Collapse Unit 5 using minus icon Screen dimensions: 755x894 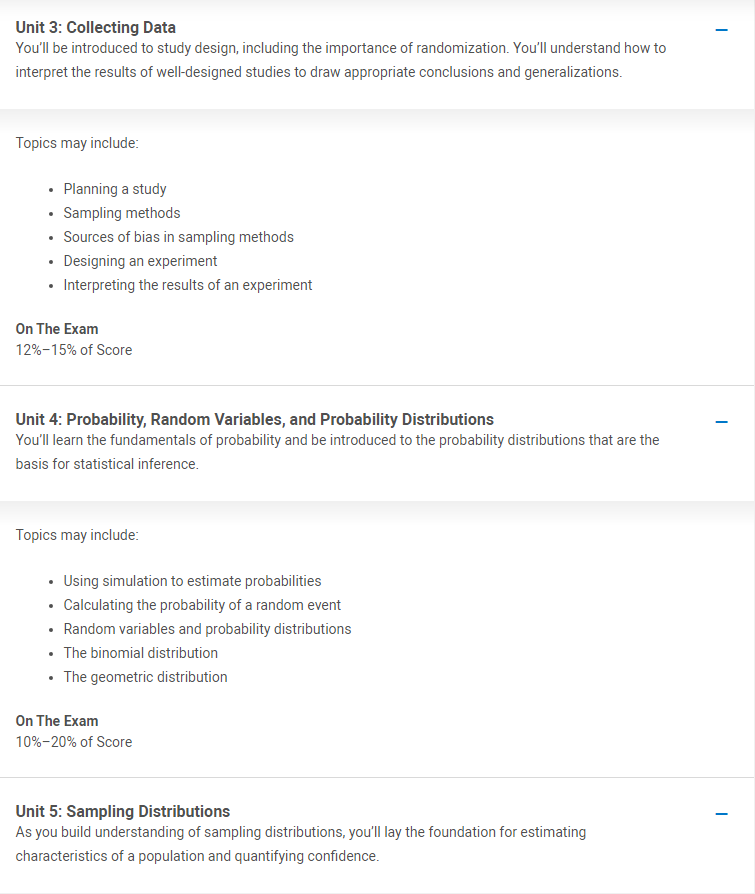coord(721,814)
